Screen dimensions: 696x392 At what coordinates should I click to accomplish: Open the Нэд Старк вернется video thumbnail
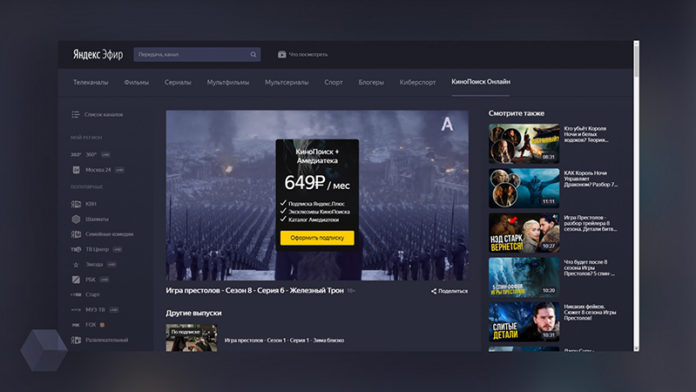[x=524, y=233]
